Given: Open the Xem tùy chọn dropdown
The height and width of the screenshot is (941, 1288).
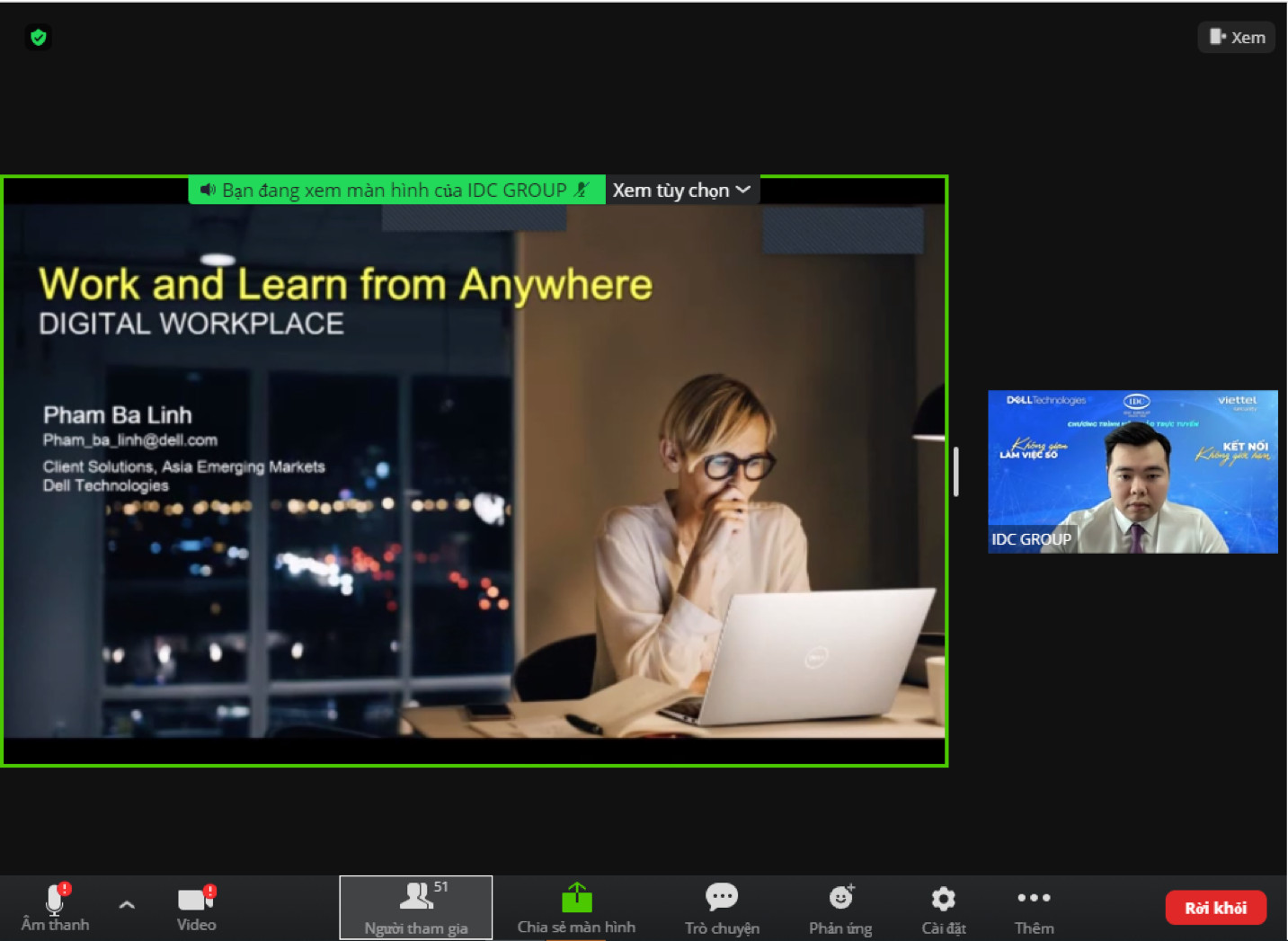Looking at the screenshot, I should (x=682, y=191).
